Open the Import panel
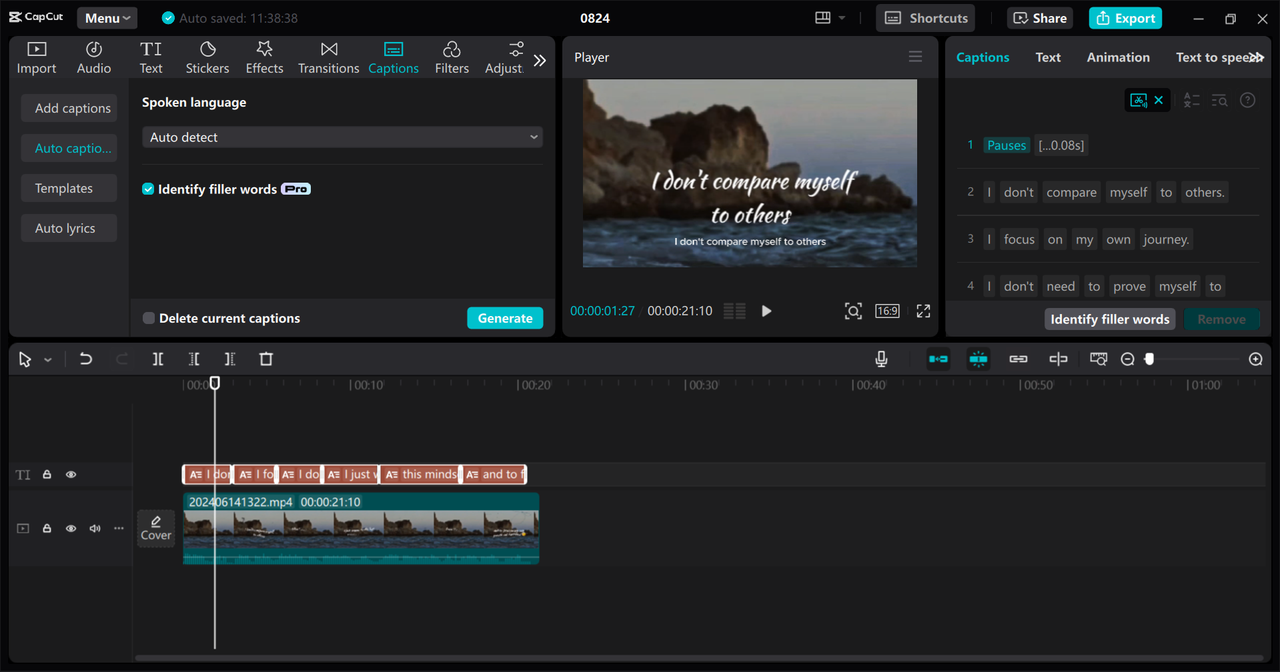 point(36,58)
